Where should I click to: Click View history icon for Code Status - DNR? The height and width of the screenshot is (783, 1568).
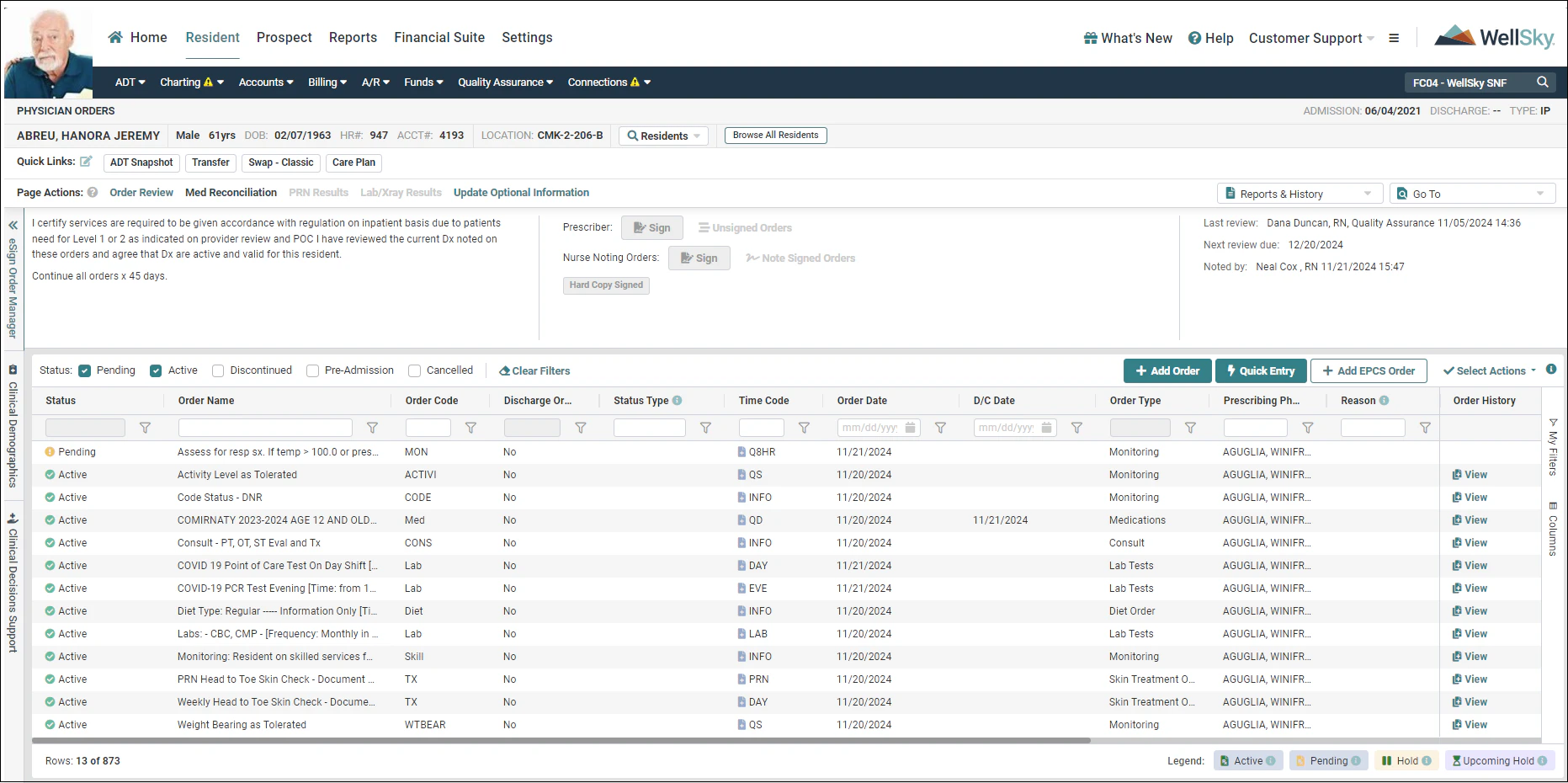pyautogui.click(x=1458, y=497)
